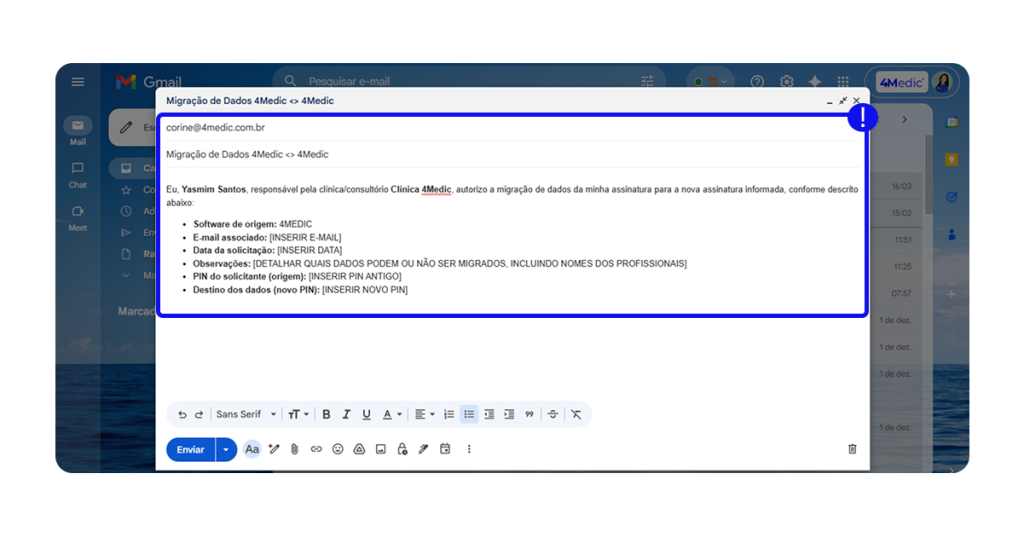Toggle the bulleted list option

469,414
